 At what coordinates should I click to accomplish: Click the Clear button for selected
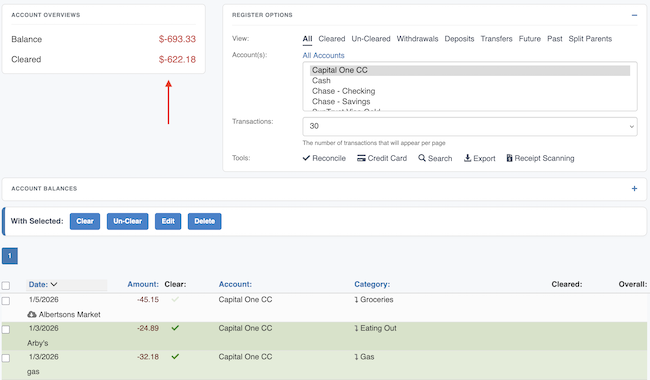(85, 221)
